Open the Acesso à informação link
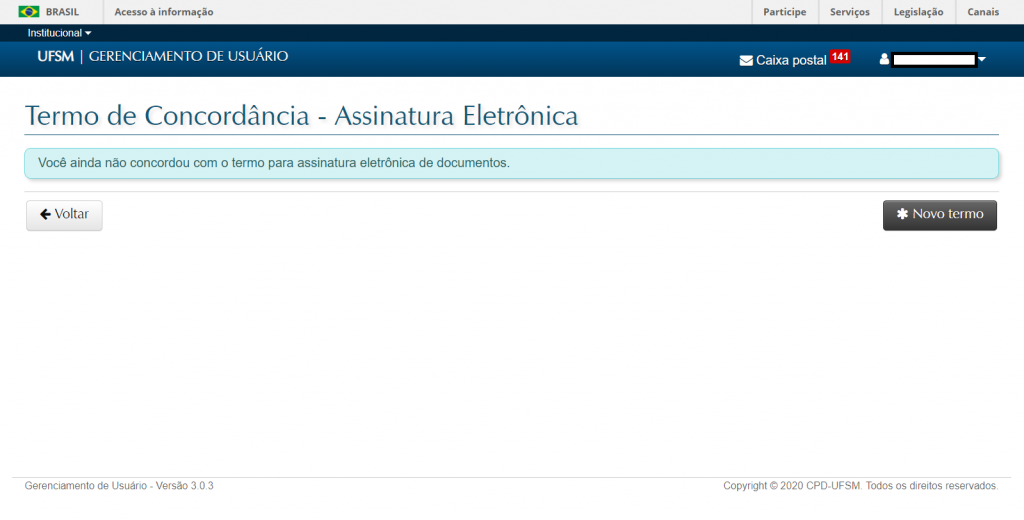 [x=164, y=12]
